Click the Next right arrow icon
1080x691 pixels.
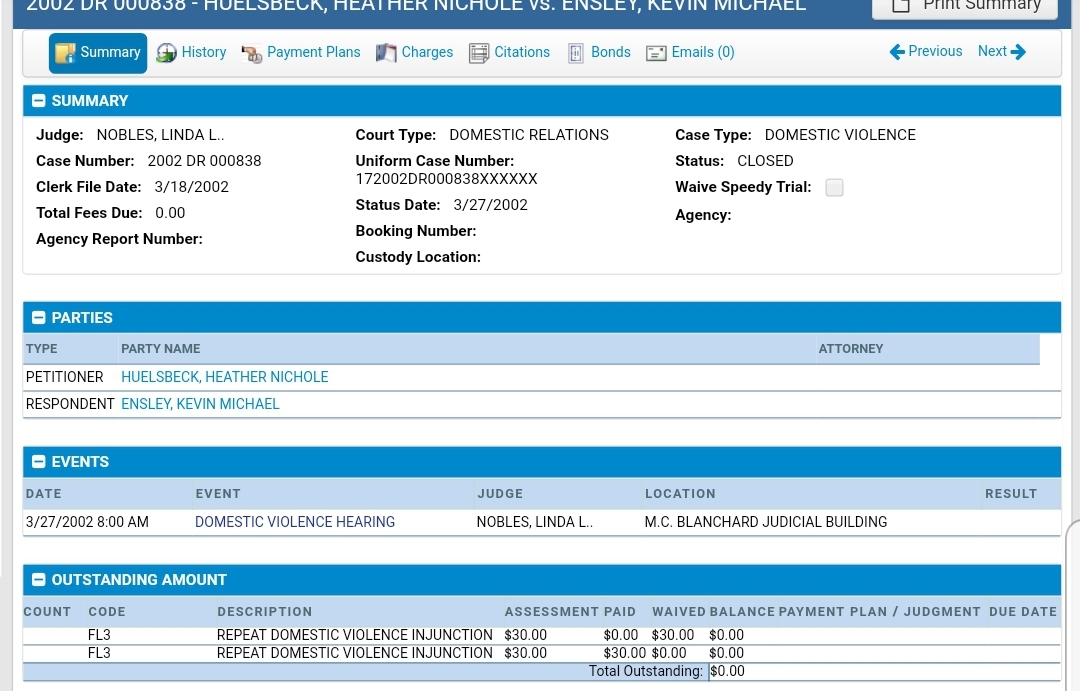(1019, 52)
